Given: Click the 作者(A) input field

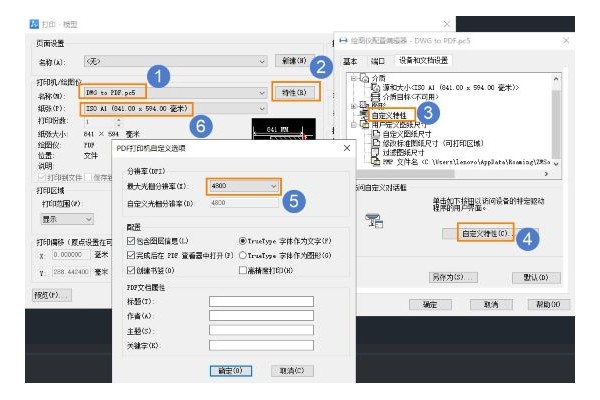Looking at the screenshot, I should 261,315.
